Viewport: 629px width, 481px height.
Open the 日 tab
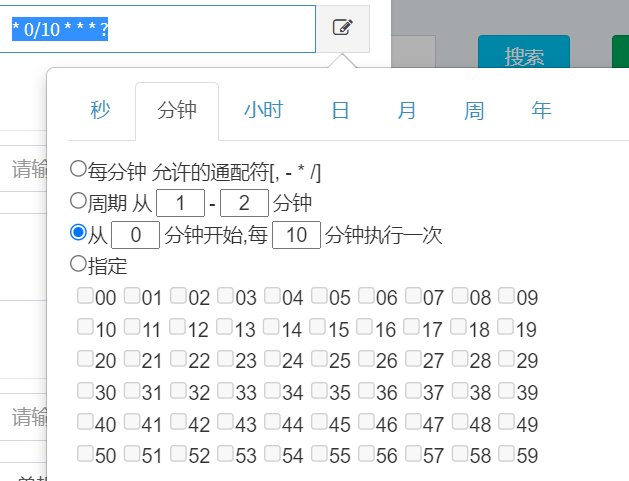(340, 111)
